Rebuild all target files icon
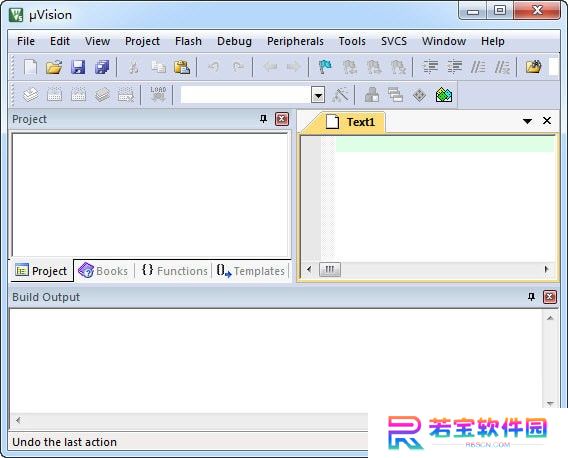This screenshot has height=458, width=568. click(x=79, y=95)
